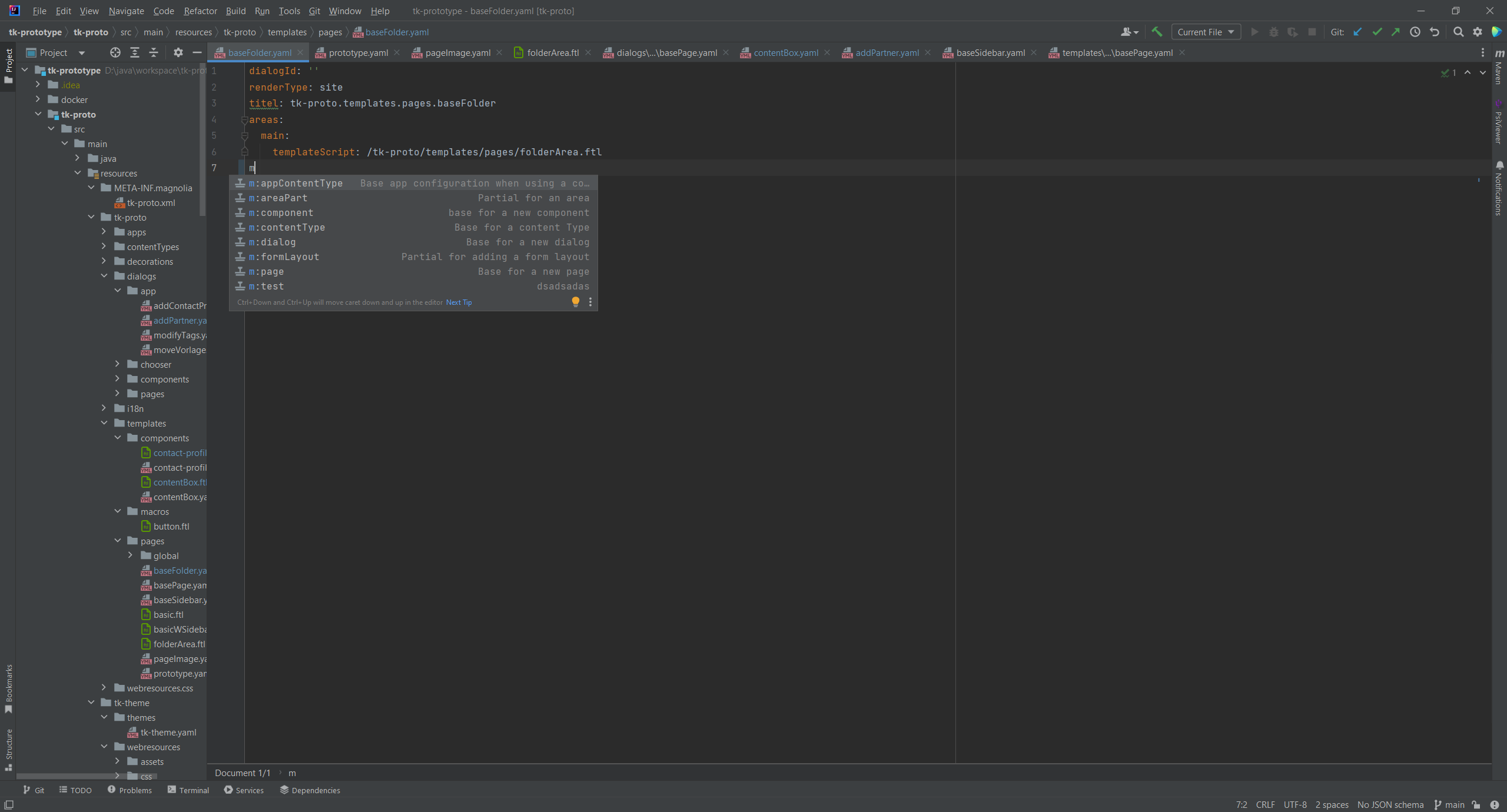Image resolution: width=1507 pixels, height=812 pixels.
Task: Collapse the resources folder in the Project tree
Action: coord(77,172)
